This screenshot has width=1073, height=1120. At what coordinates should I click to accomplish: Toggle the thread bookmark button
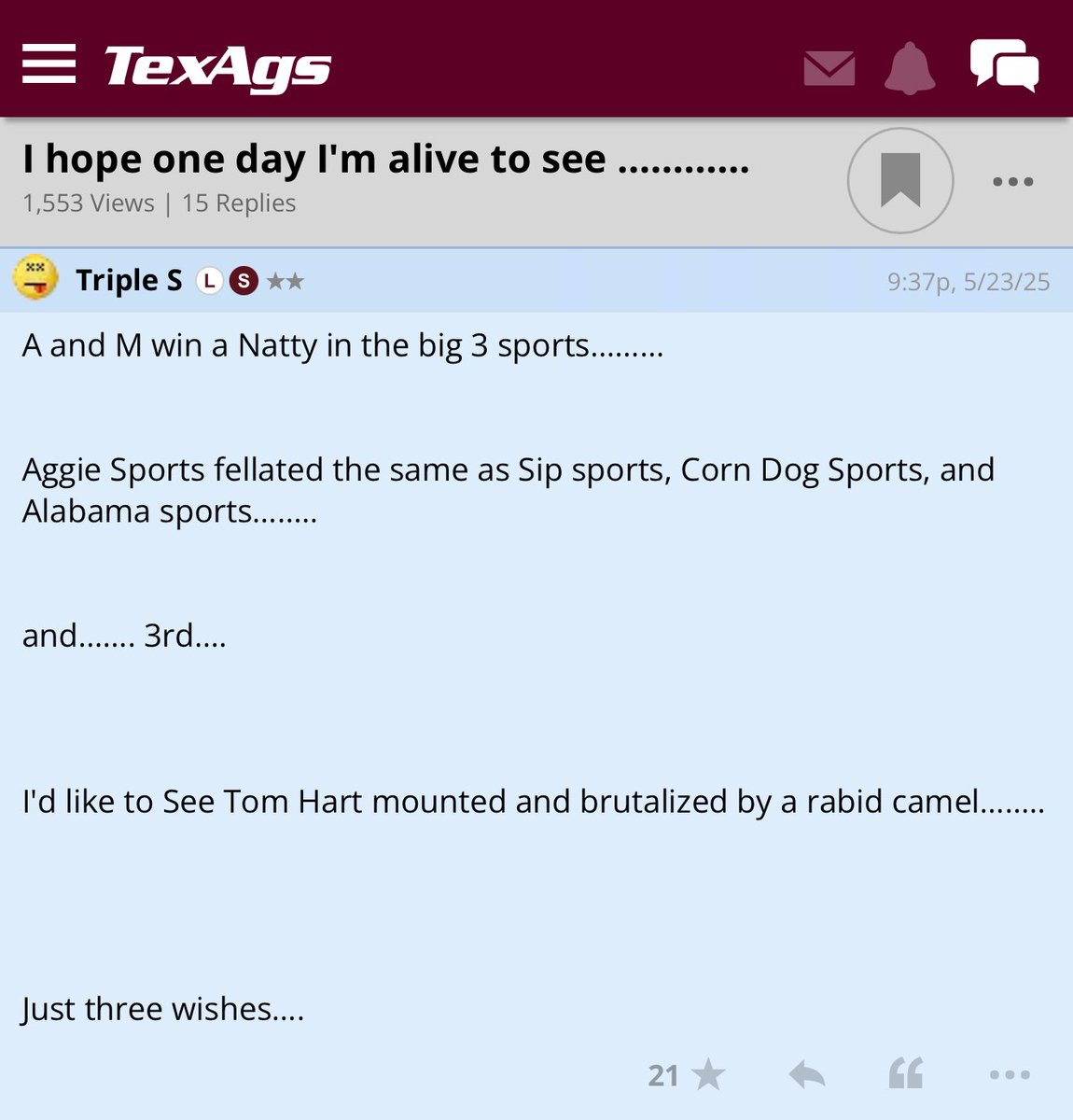pyautogui.click(x=899, y=180)
